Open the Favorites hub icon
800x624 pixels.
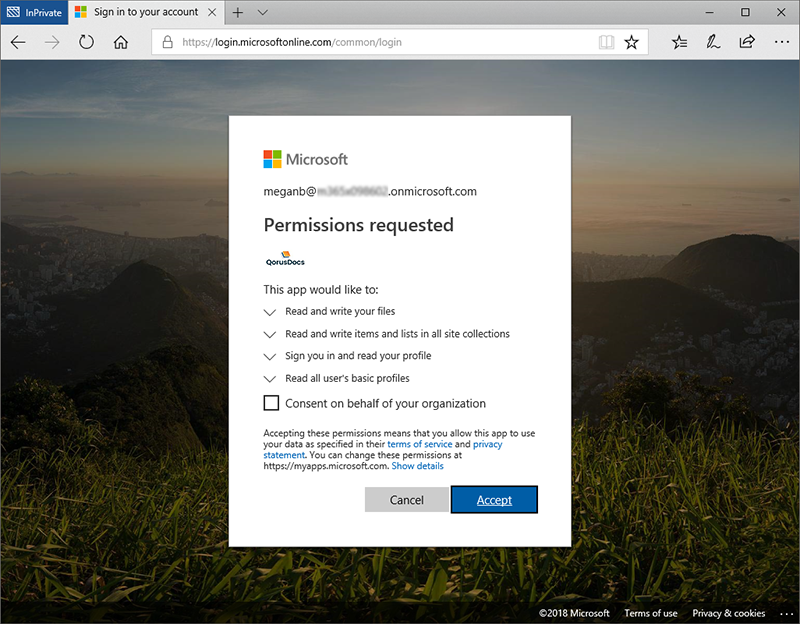680,42
